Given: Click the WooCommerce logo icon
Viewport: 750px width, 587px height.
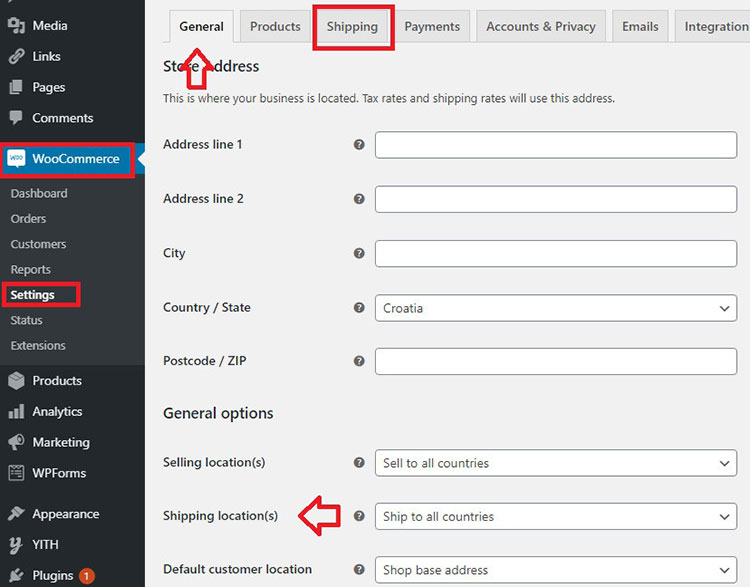Looking at the screenshot, I should tap(16, 159).
